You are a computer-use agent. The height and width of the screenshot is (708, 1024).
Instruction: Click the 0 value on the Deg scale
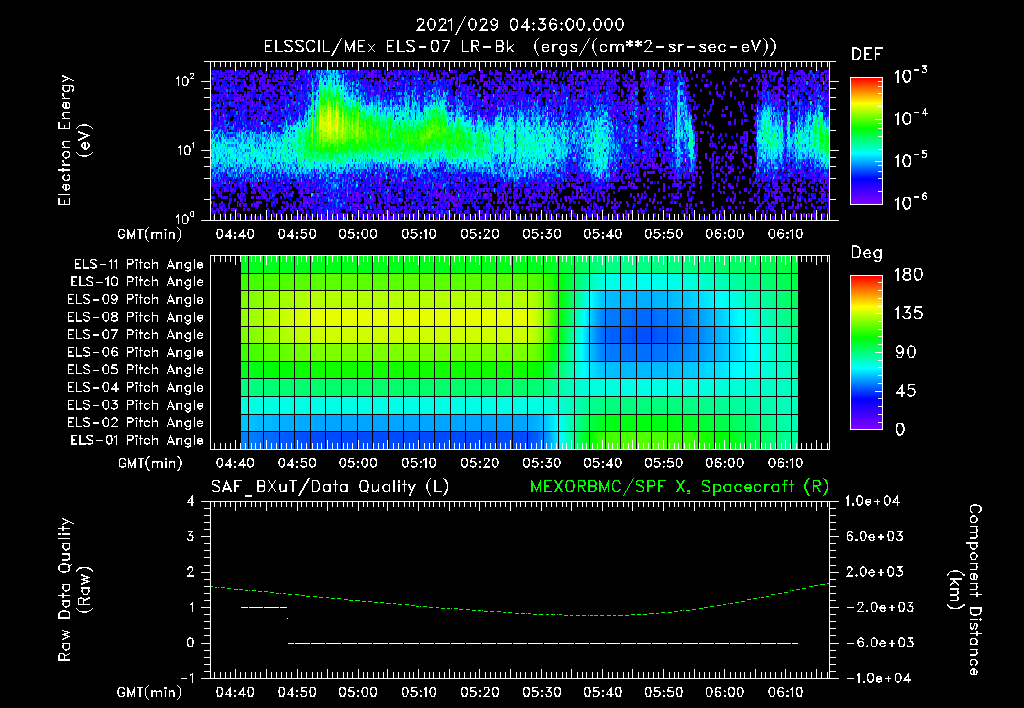click(x=901, y=430)
